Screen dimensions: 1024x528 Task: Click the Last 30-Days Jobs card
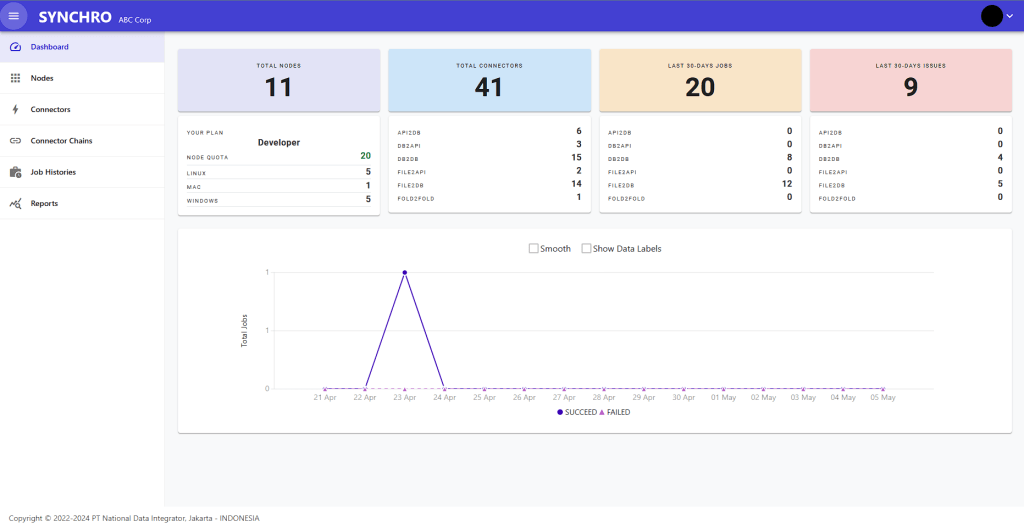pos(700,80)
